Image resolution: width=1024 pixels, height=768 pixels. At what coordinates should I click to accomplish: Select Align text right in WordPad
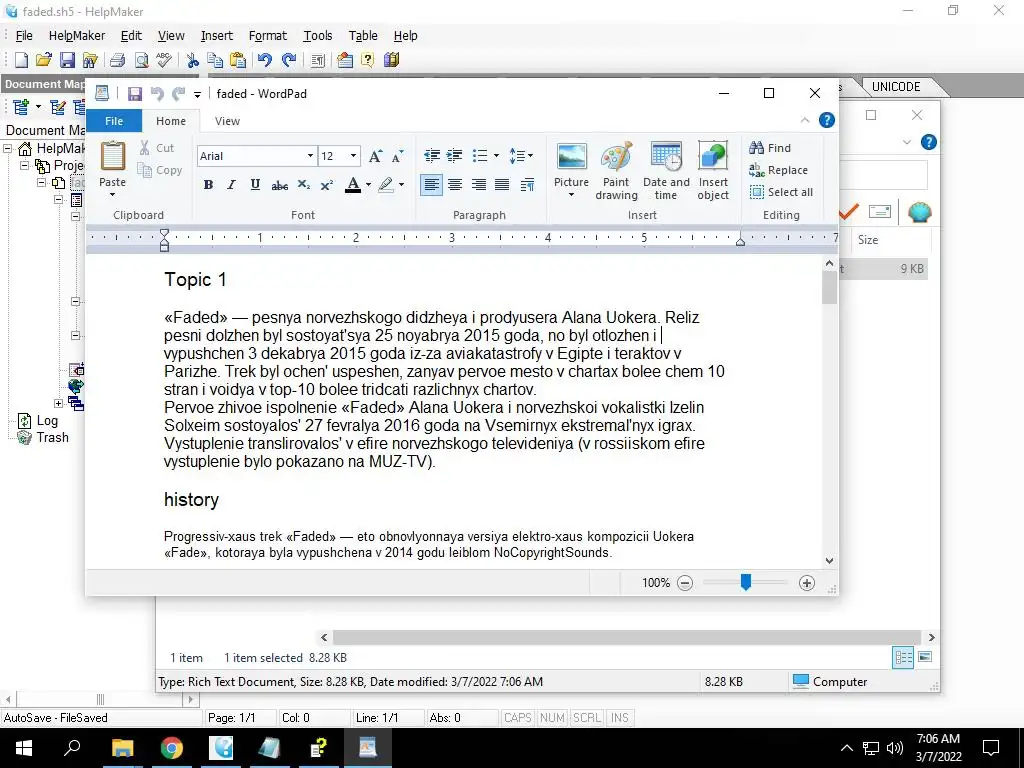tap(478, 185)
